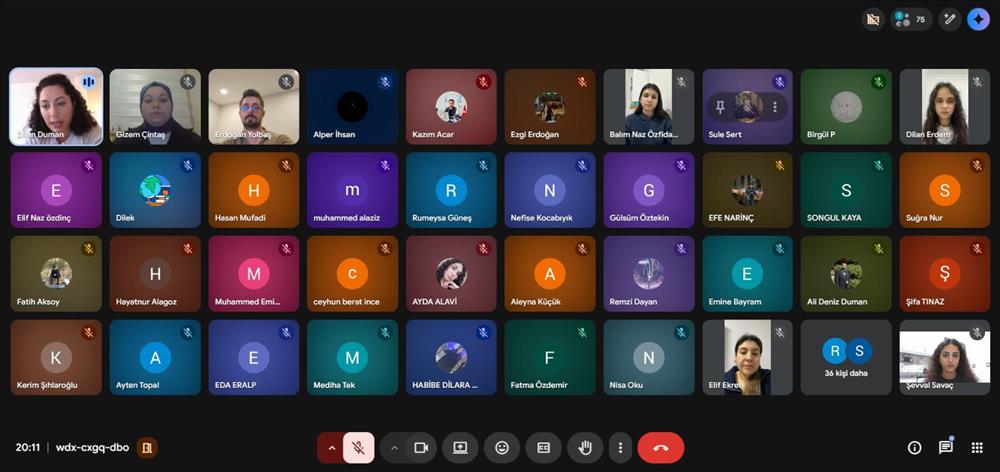Open the three-dot menu on Sule Sert's tile

(774, 106)
